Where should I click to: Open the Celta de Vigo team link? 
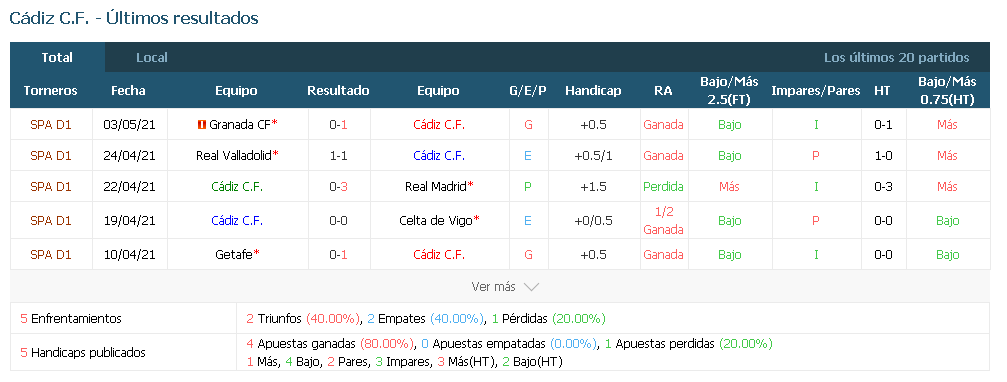tap(436, 221)
